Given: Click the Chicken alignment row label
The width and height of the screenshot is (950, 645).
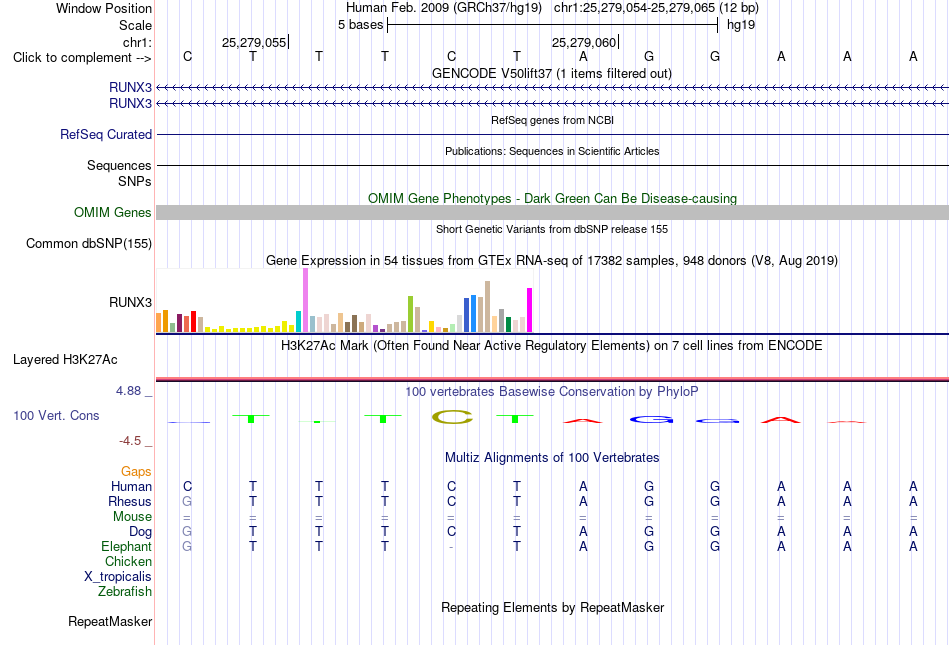Looking at the screenshot, I should pos(128,561).
